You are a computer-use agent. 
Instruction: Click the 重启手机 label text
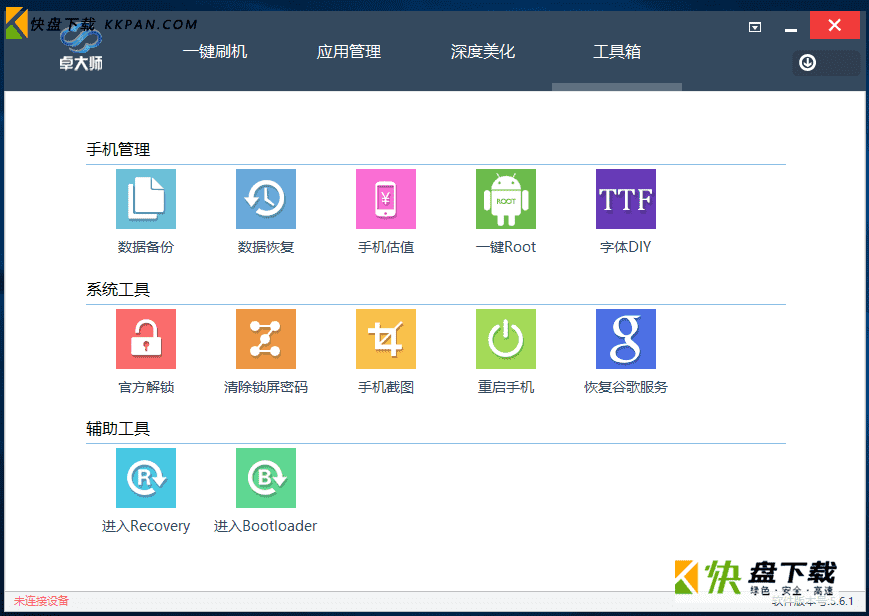pyautogui.click(x=506, y=387)
